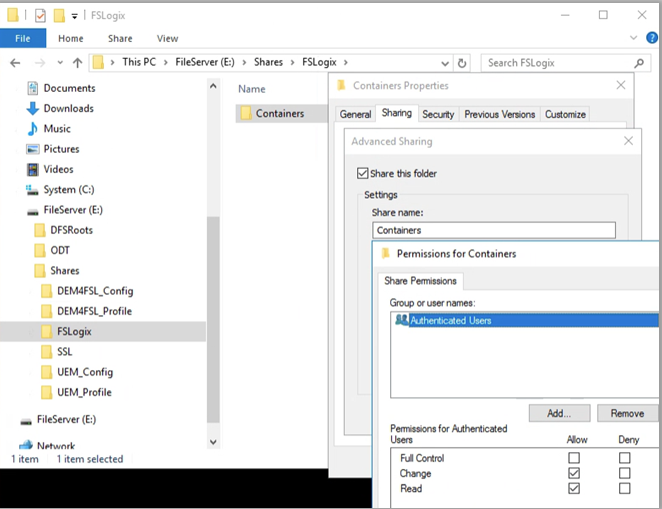Click the Add... button
Screen dimensions: 662x509
pos(559,413)
